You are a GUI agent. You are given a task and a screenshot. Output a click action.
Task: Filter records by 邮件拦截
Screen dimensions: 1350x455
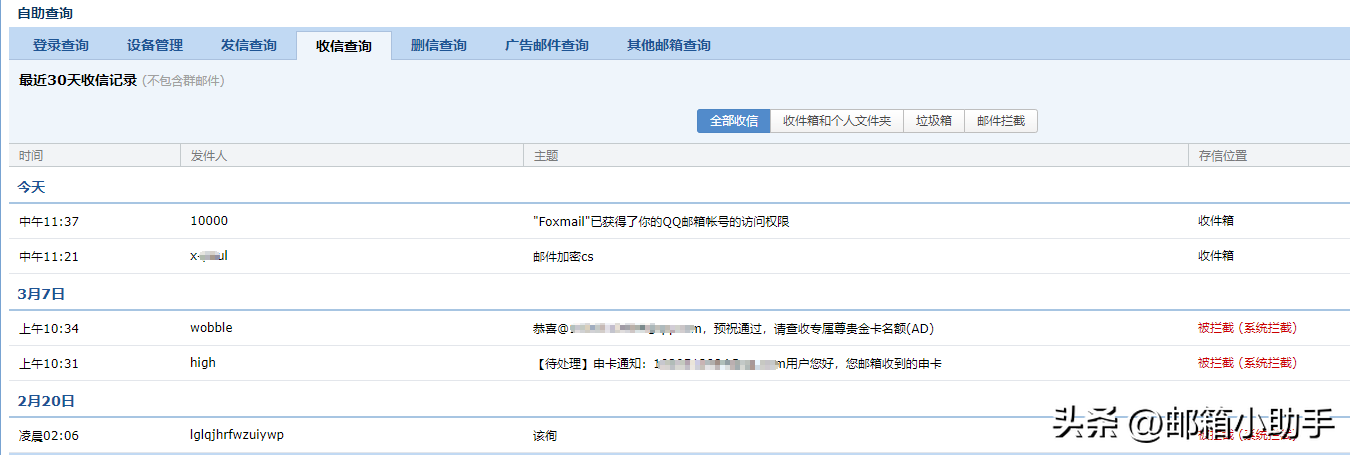pos(1001,121)
